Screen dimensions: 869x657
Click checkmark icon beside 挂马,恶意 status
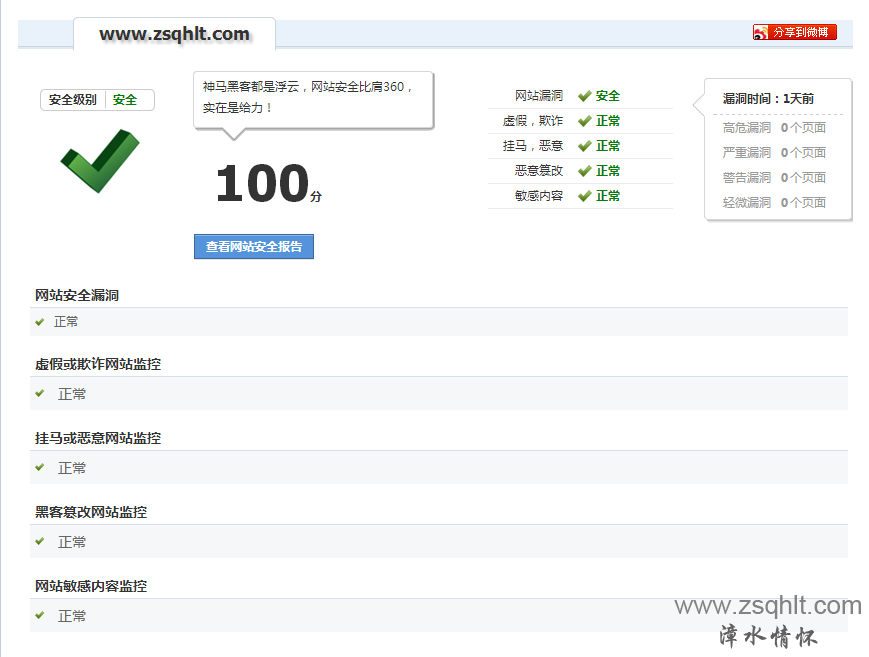(585, 146)
